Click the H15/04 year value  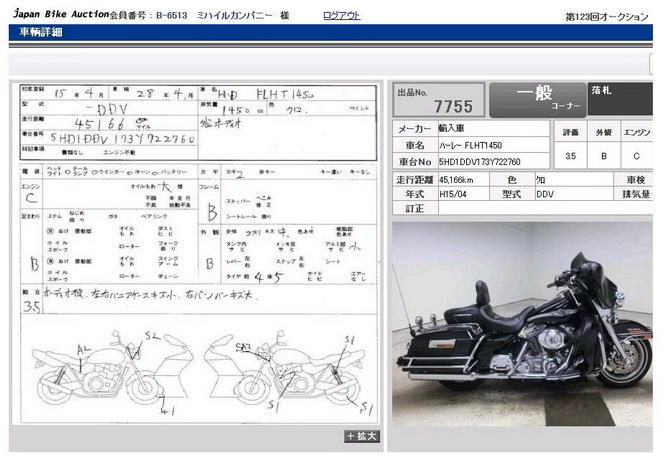[453, 194]
